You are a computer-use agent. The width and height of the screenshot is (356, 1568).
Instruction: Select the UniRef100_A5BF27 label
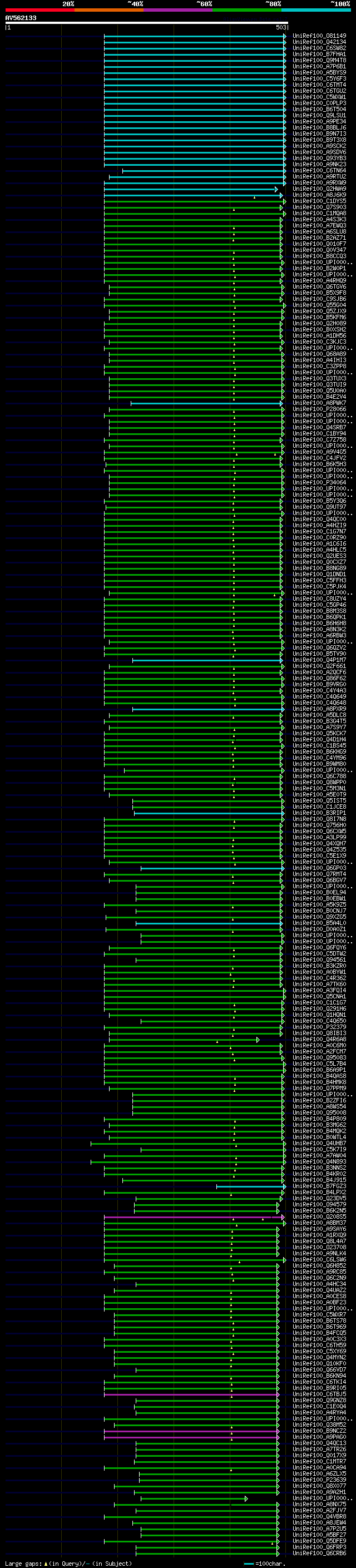coord(319,1535)
